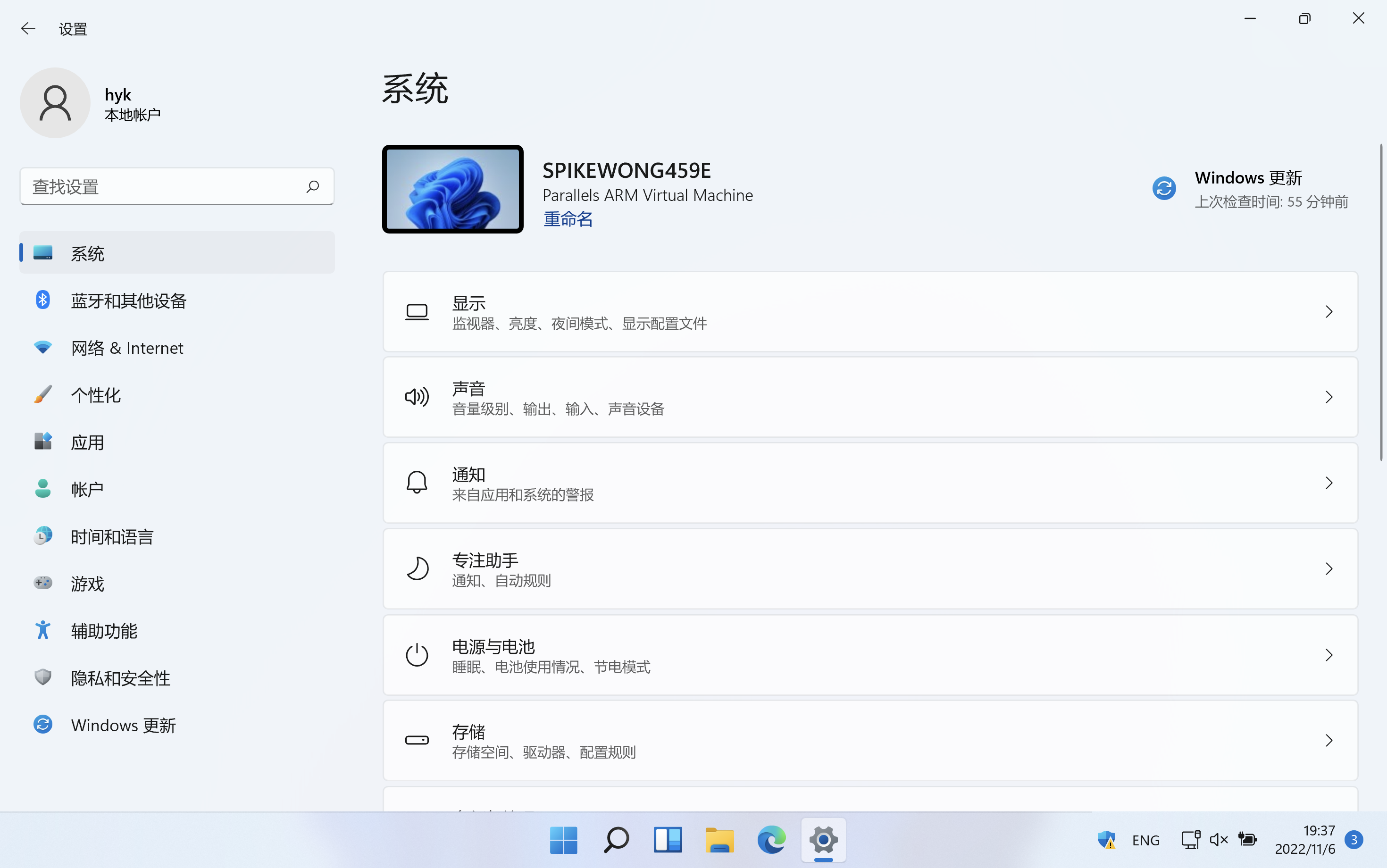The height and width of the screenshot is (868, 1387).
Task: Click the 辅助功能 accessibility figure icon
Action: (x=43, y=630)
